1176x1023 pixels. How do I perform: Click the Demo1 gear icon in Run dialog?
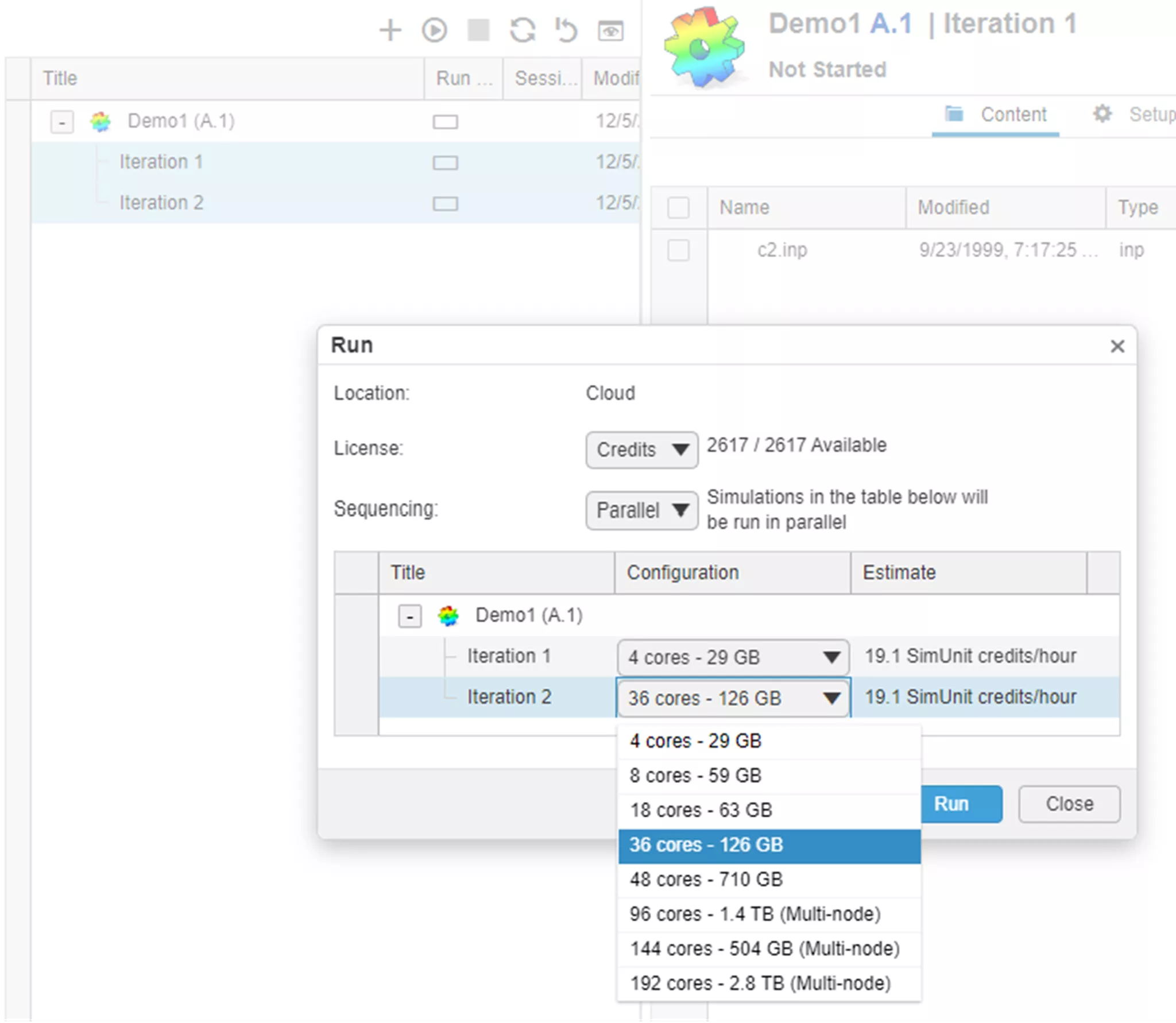click(x=448, y=616)
